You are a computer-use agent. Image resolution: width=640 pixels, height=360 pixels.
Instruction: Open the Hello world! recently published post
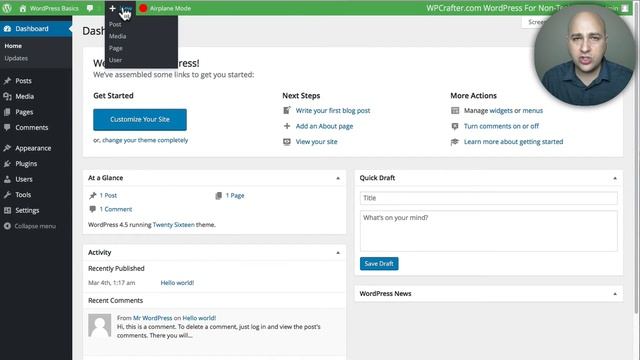pos(177,282)
